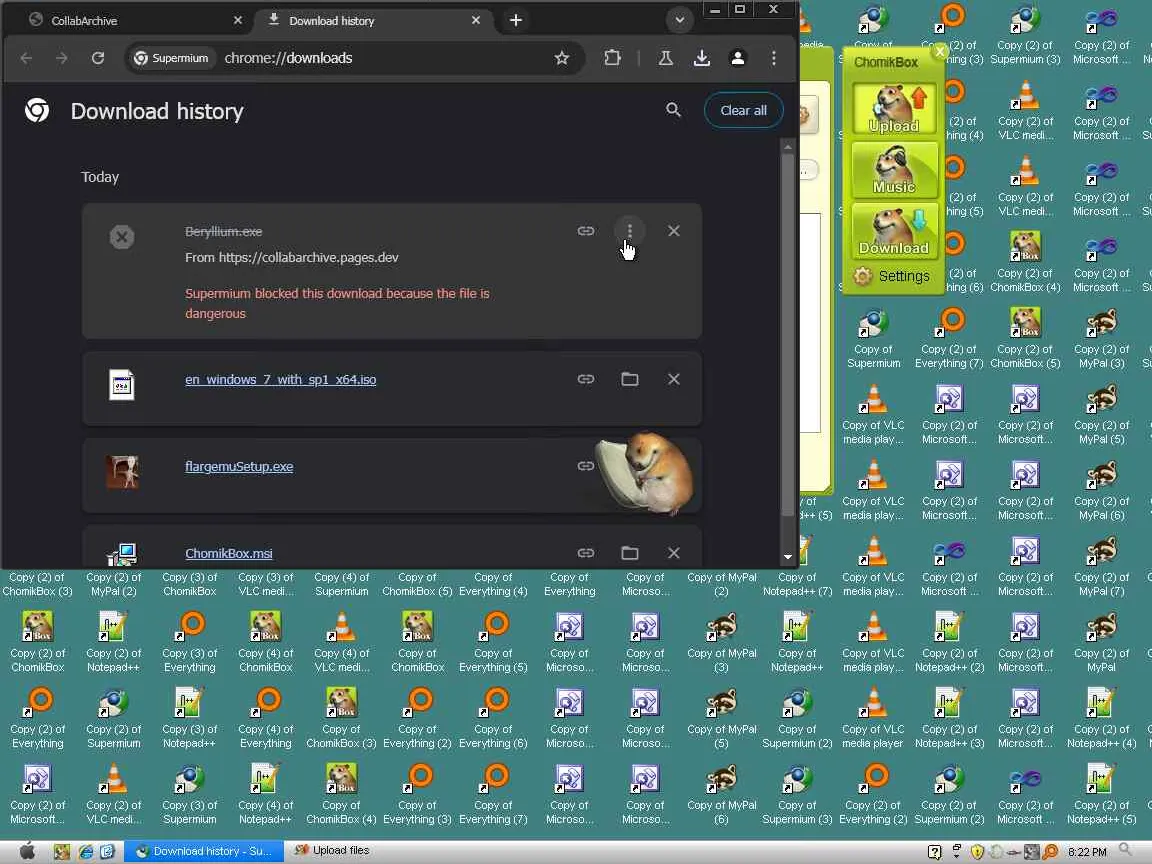The image size is (1152, 864).
Task: Select 'Copy of MyPal (6)' desktop icon
Action: coord(721,792)
